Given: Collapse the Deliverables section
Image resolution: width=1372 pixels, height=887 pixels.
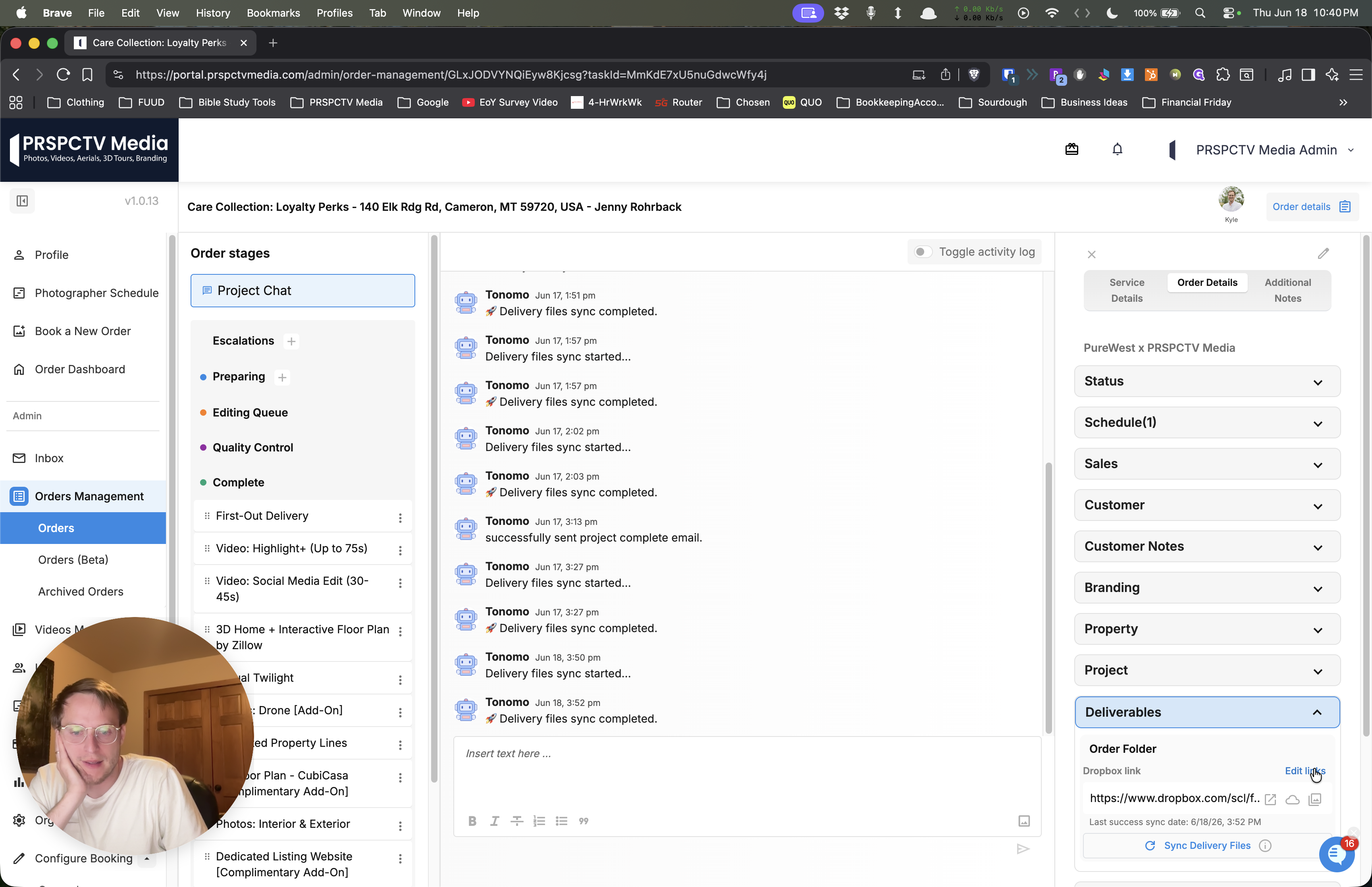Looking at the screenshot, I should (x=1207, y=712).
